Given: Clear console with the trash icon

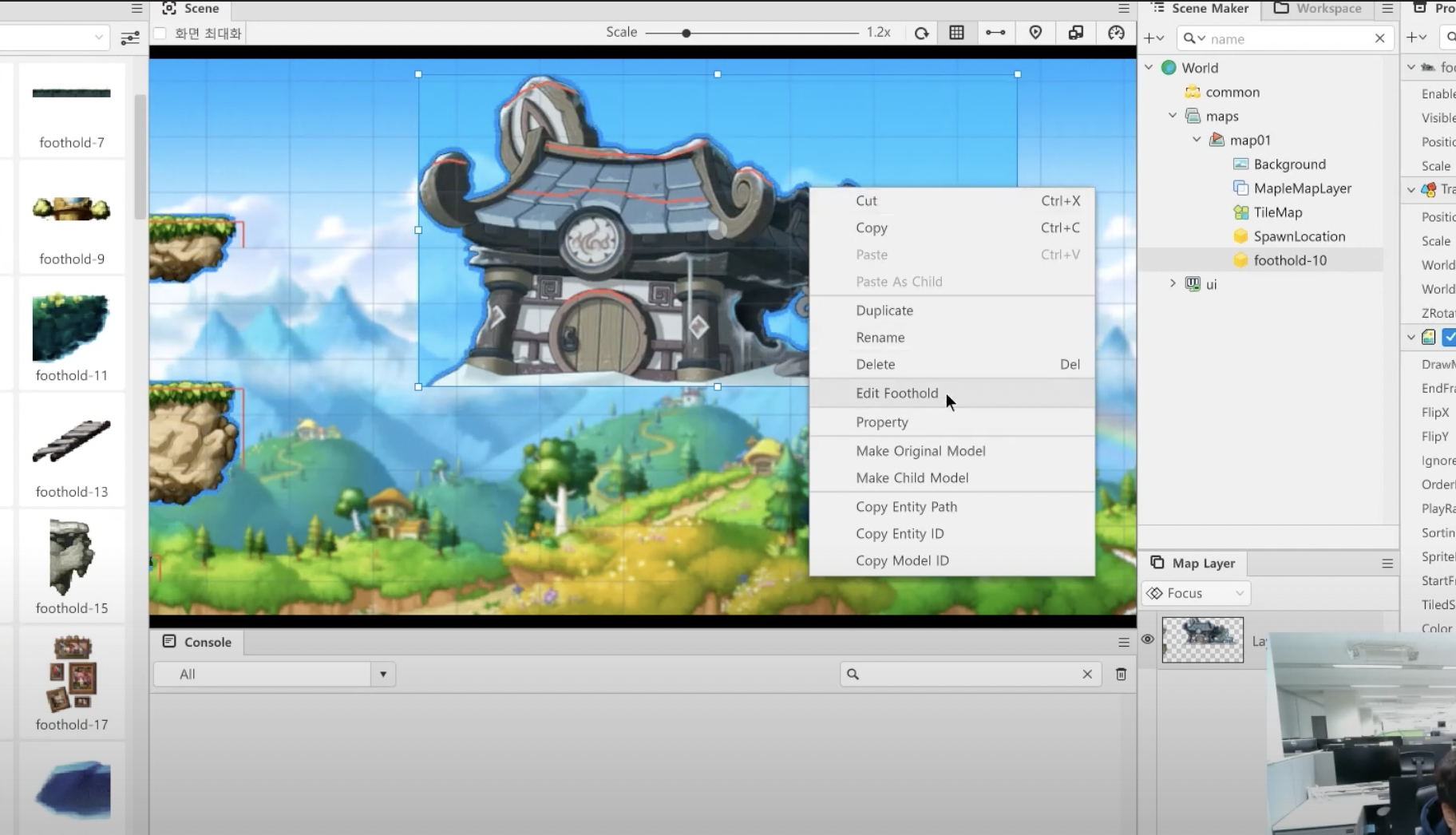Looking at the screenshot, I should [x=1121, y=675].
